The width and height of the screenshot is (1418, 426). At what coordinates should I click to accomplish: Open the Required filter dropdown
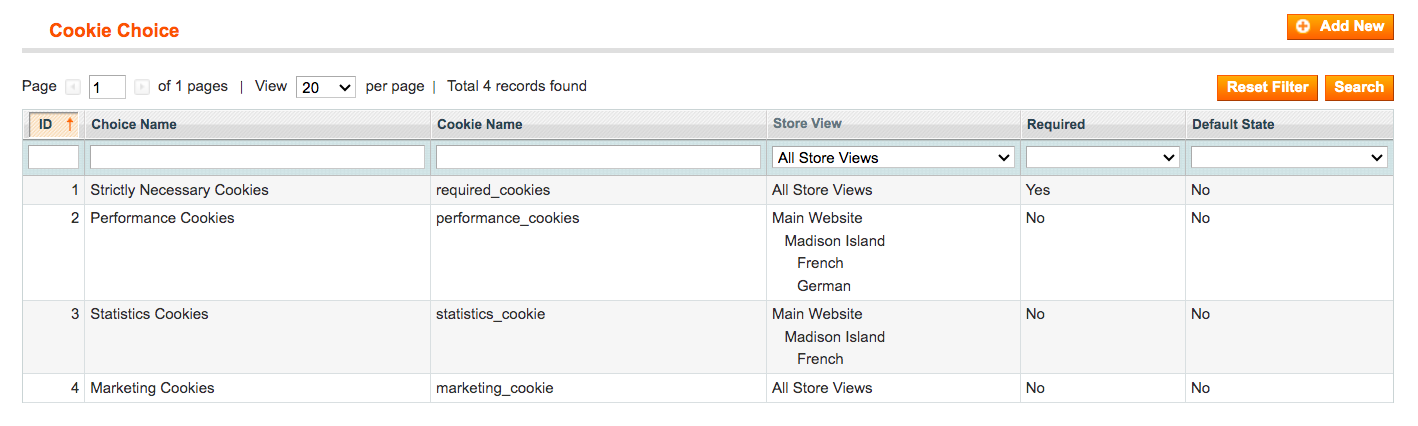click(x=1102, y=157)
